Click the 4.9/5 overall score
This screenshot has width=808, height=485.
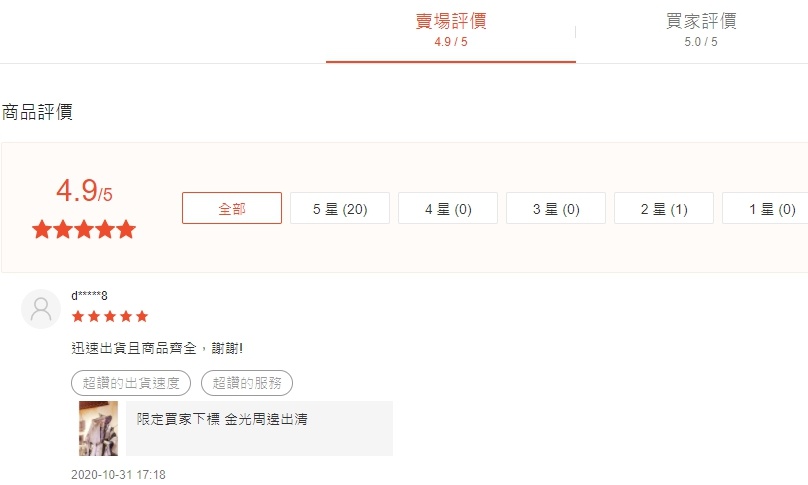click(x=84, y=191)
